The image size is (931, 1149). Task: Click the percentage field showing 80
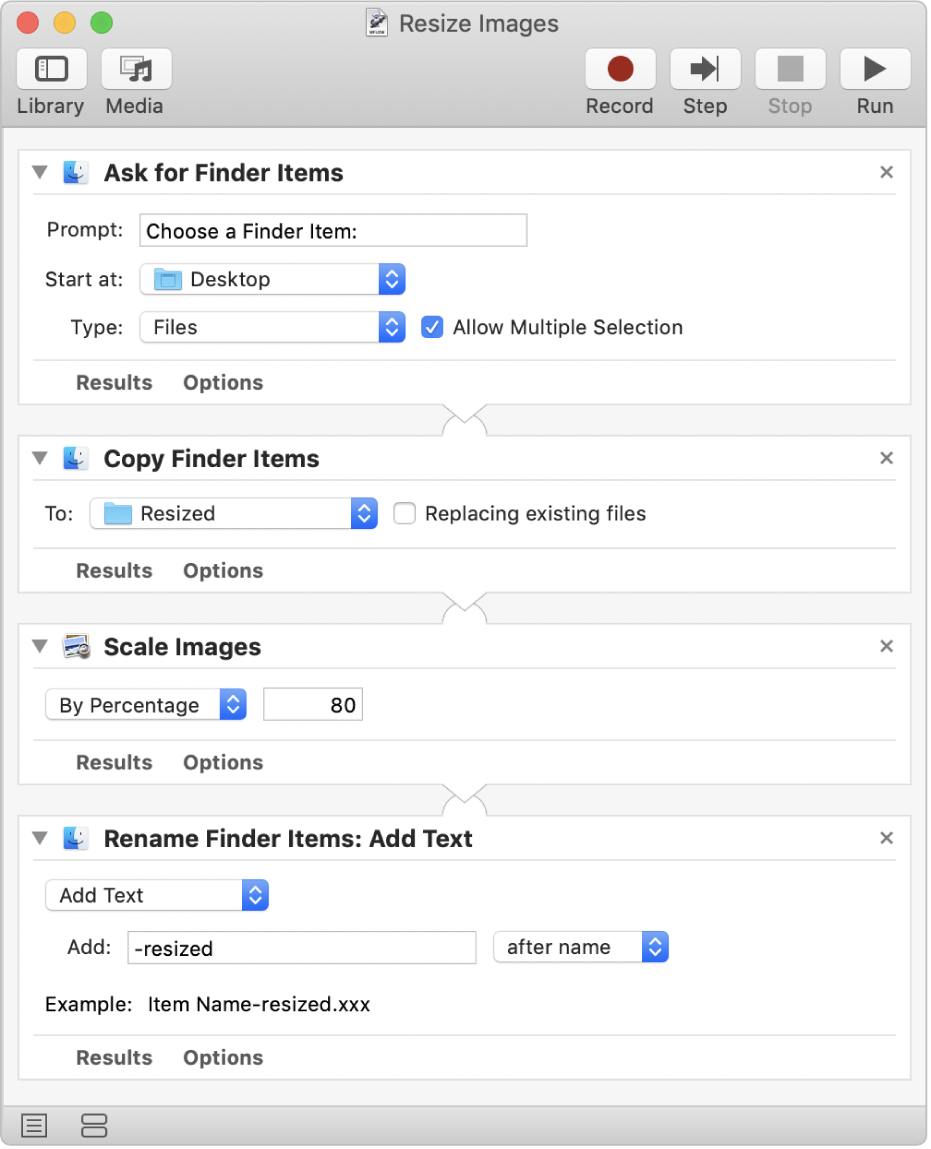312,704
